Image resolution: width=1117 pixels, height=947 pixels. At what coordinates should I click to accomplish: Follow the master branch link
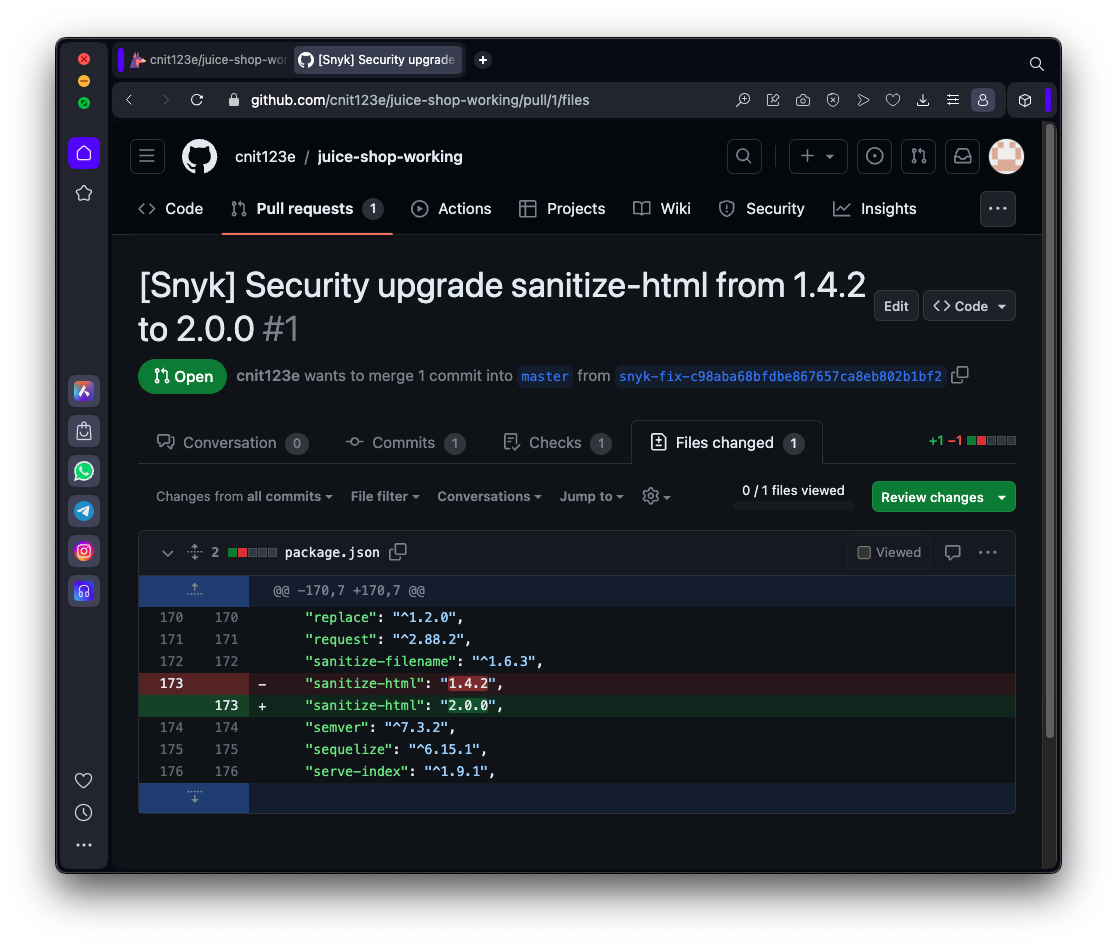(545, 377)
